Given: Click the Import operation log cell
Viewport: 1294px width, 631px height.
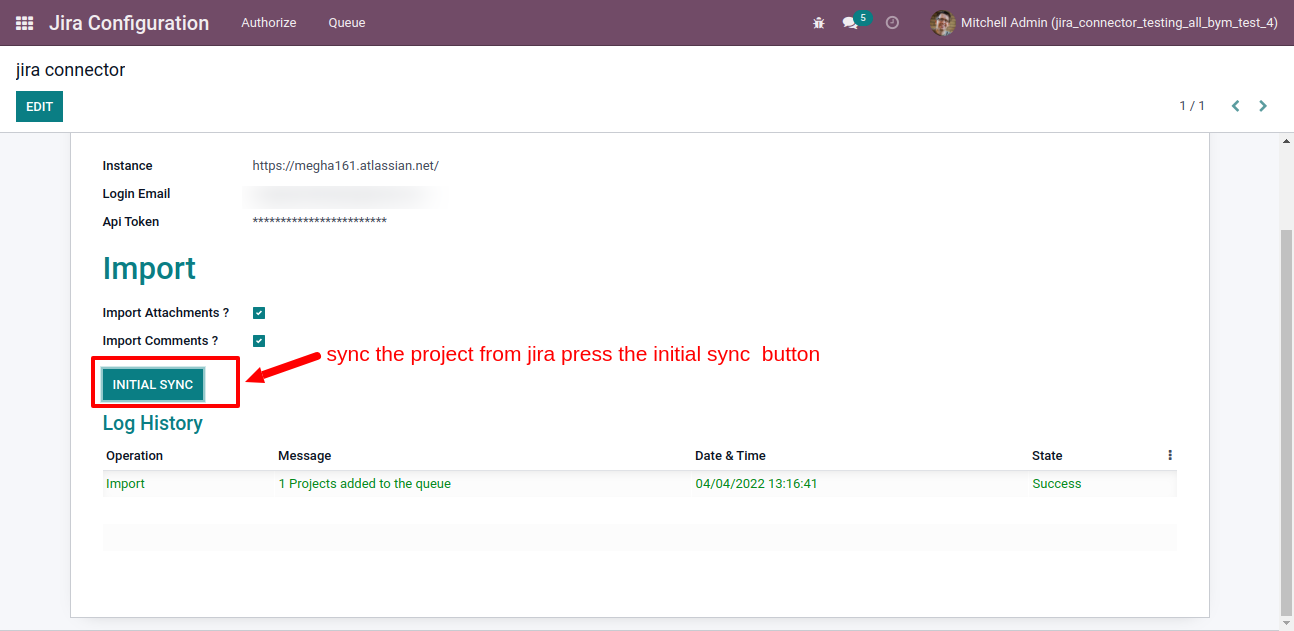Looking at the screenshot, I should click(x=125, y=484).
